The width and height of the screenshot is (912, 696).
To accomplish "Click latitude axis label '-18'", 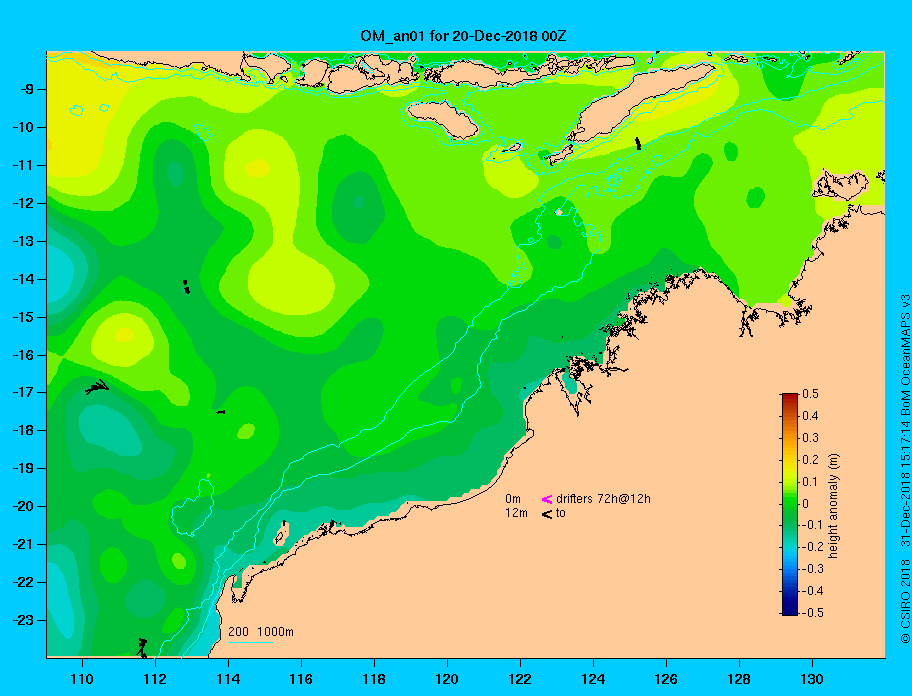I will pyautogui.click(x=23, y=431).
